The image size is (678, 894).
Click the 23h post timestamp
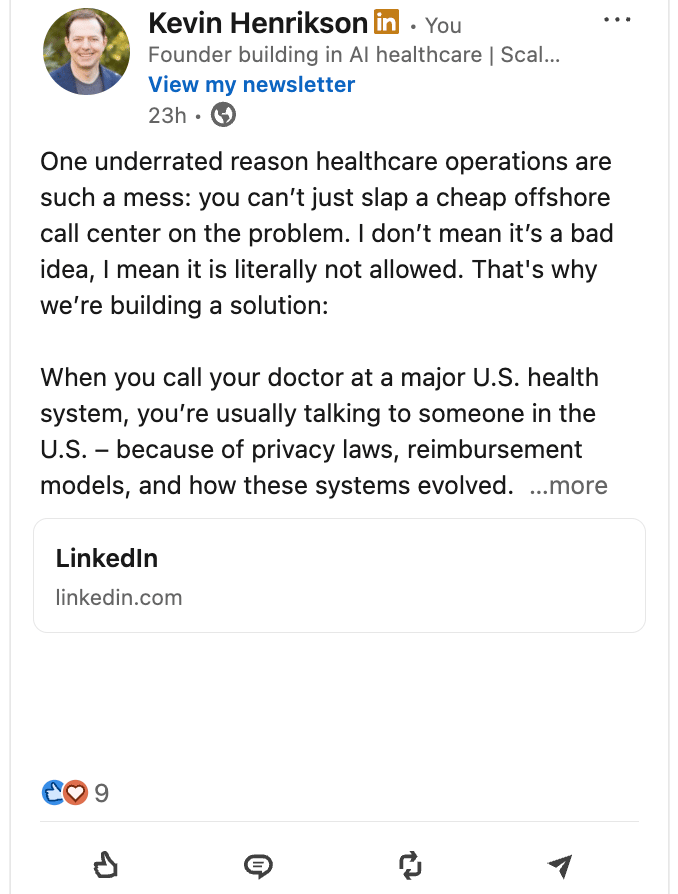click(167, 115)
